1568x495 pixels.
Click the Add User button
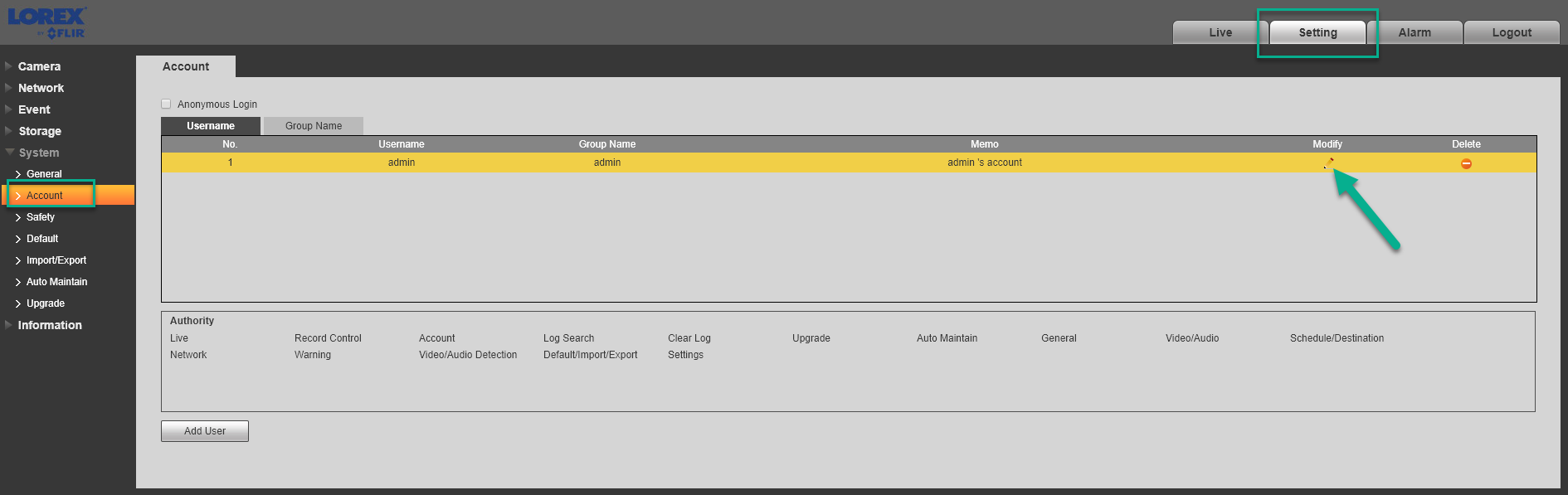pos(205,431)
